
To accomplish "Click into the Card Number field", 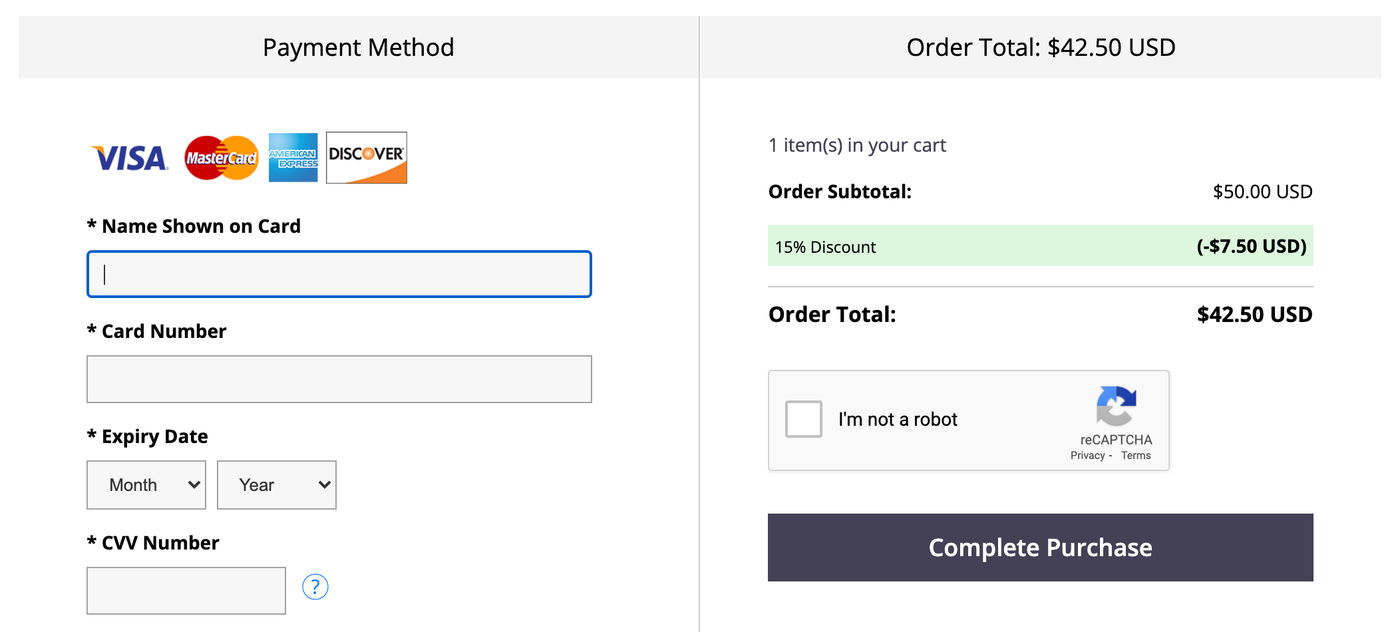I will tap(339, 379).
